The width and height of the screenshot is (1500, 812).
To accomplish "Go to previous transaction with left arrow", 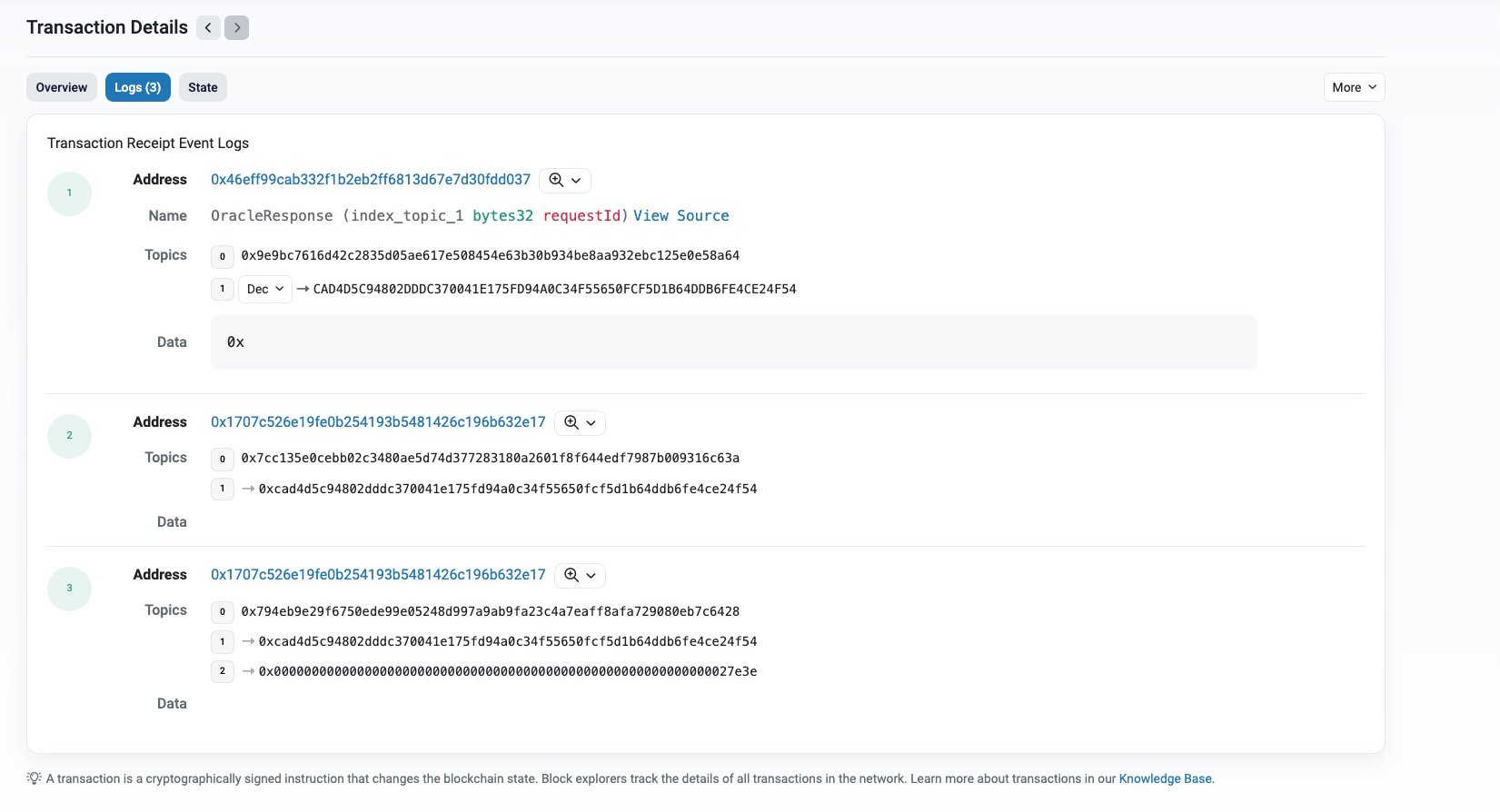I will (208, 28).
